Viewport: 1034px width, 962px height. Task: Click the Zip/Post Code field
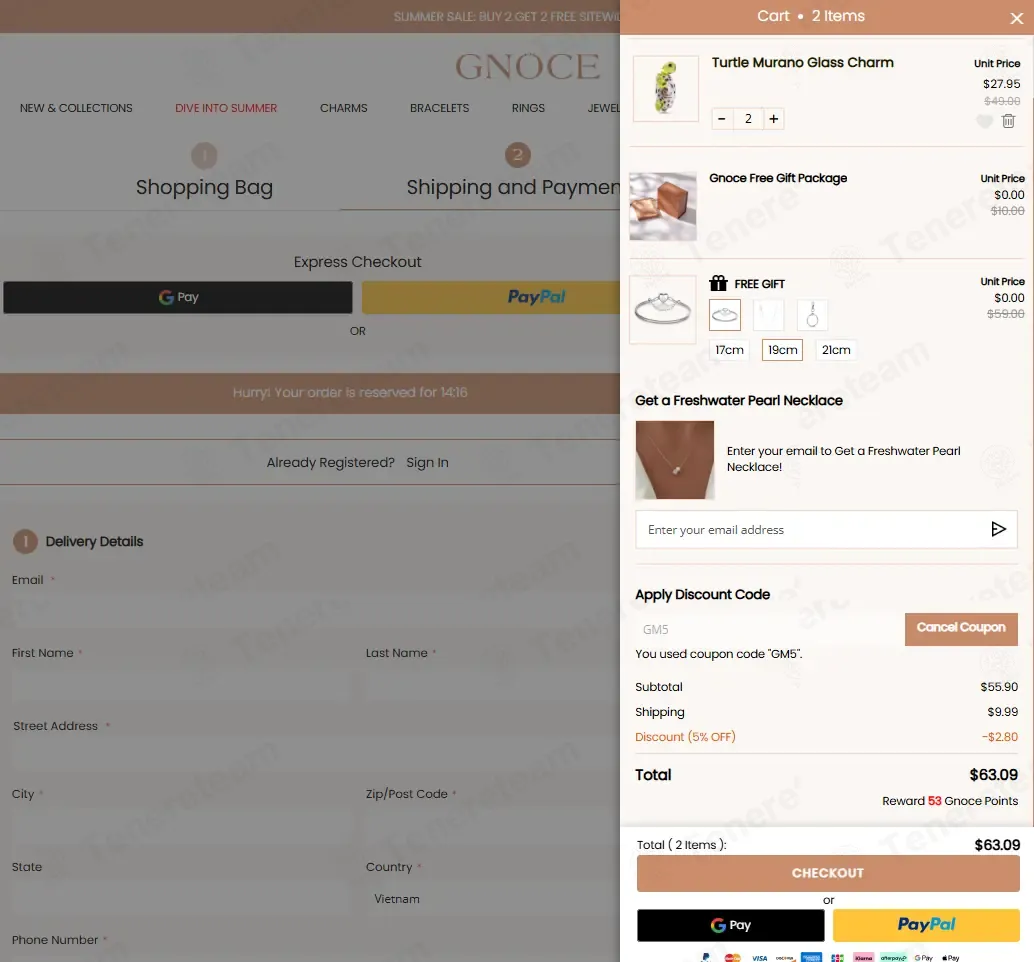[x=492, y=826]
